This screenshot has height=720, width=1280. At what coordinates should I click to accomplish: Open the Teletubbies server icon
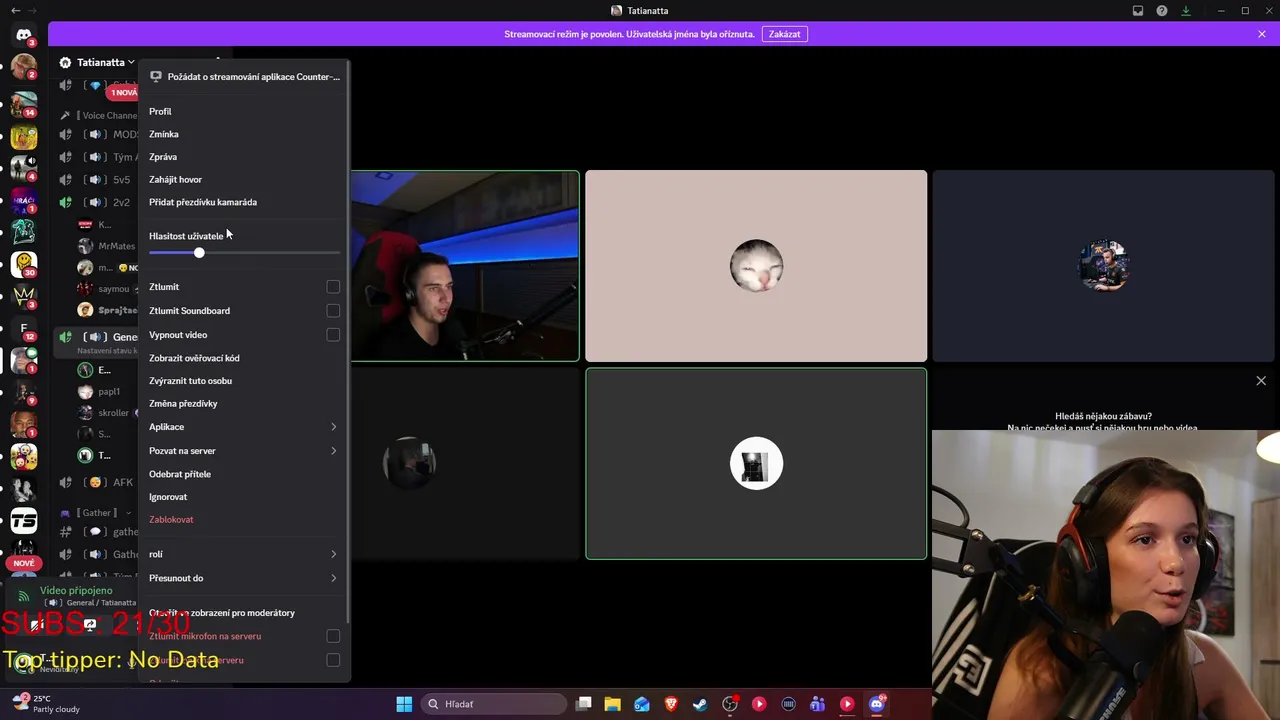(24, 456)
